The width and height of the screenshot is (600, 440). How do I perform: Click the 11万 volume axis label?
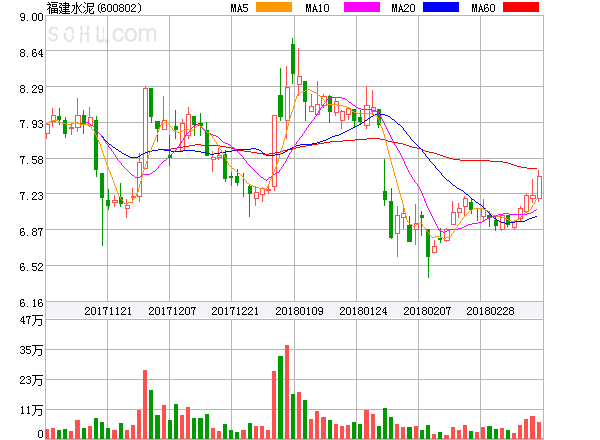[31, 410]
